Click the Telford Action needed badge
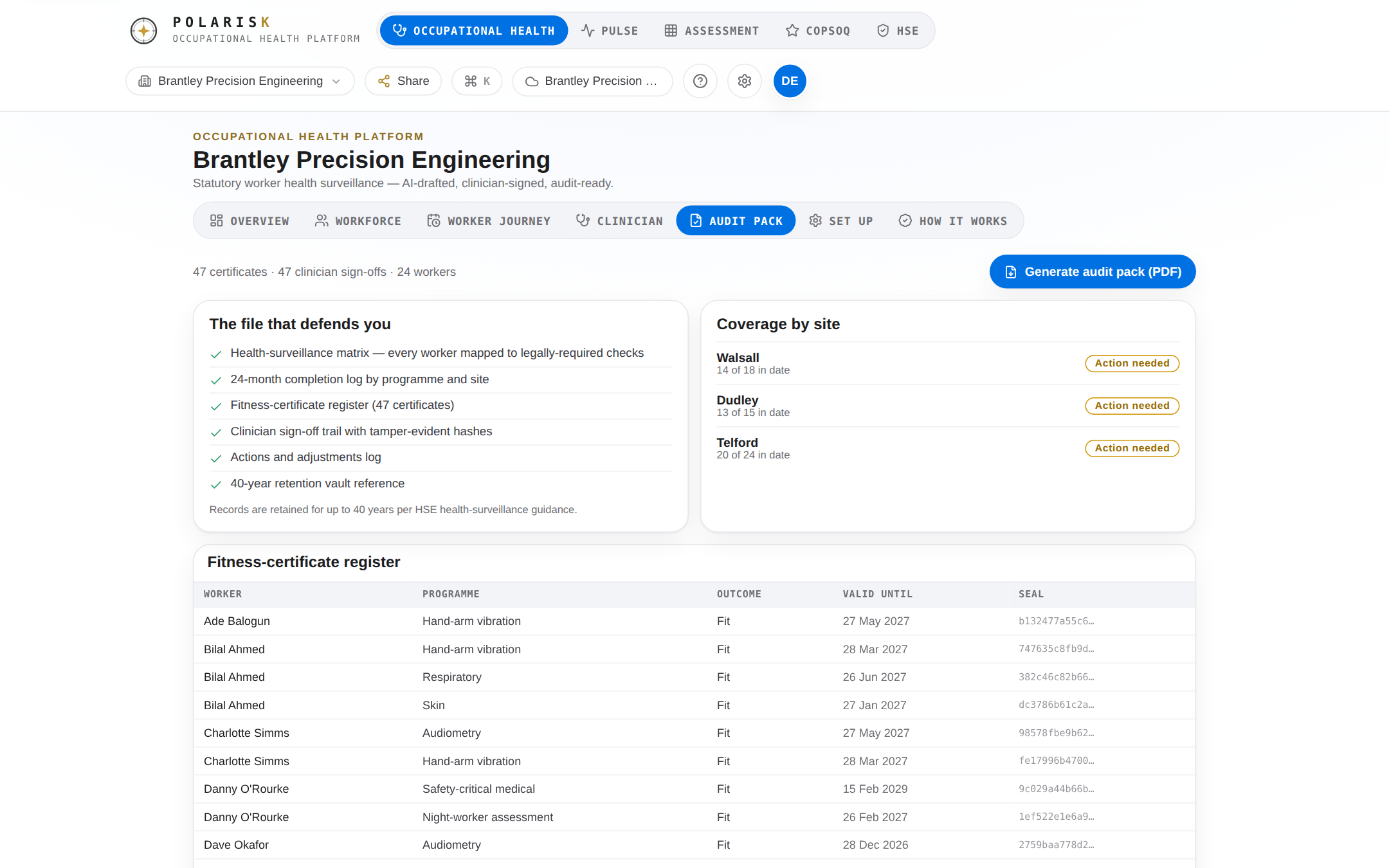1389x868 pixels. coord(1132,448)
